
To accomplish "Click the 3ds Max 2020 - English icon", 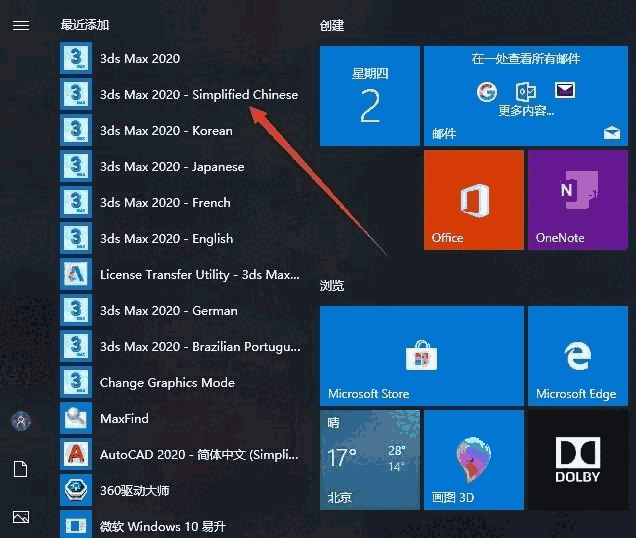I will tap(76, 238).
